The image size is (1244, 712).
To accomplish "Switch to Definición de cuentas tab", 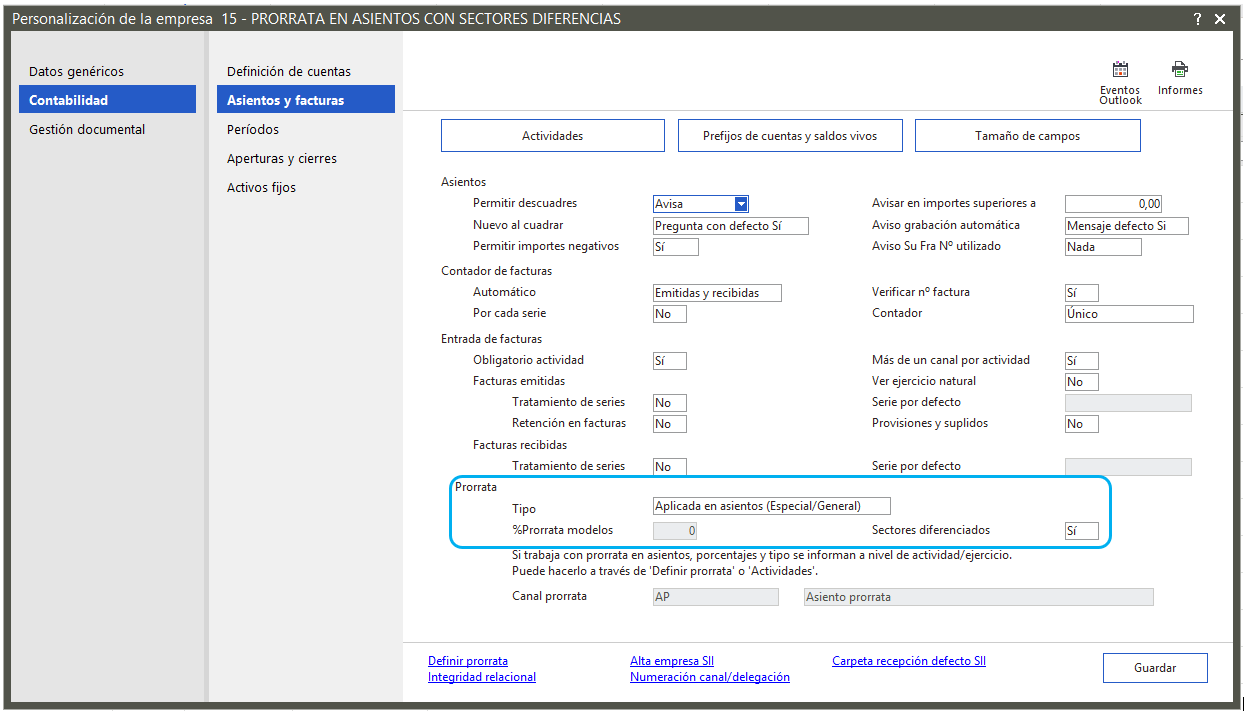I will tap(289, 72).
